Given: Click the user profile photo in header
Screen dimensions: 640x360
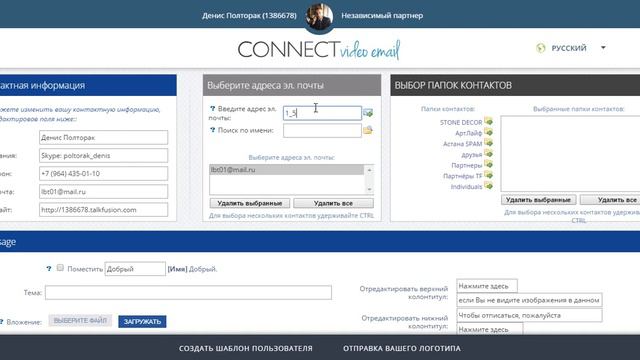Looking at the screenshot, I should tap(319, 17).
